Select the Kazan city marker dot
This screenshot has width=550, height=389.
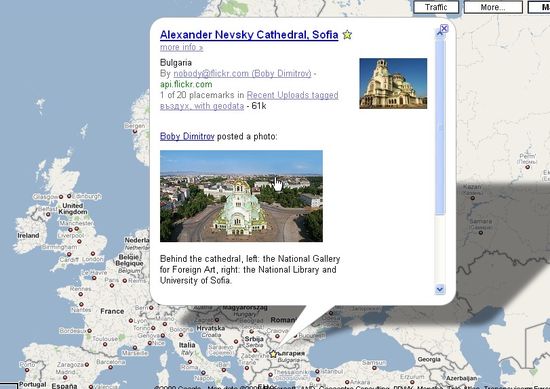[472, 198]
